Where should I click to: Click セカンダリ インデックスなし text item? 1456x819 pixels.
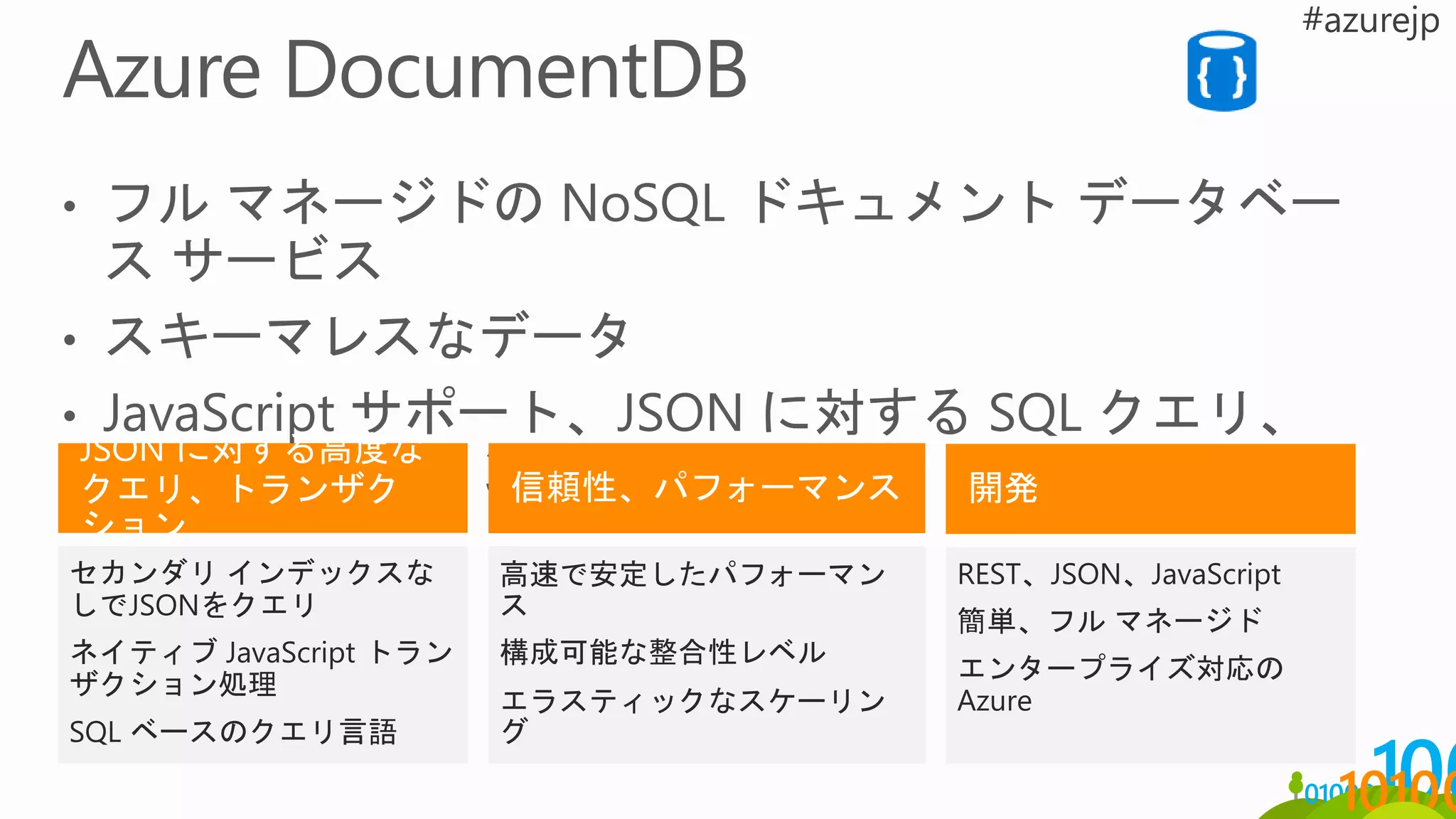coord(252,589)
